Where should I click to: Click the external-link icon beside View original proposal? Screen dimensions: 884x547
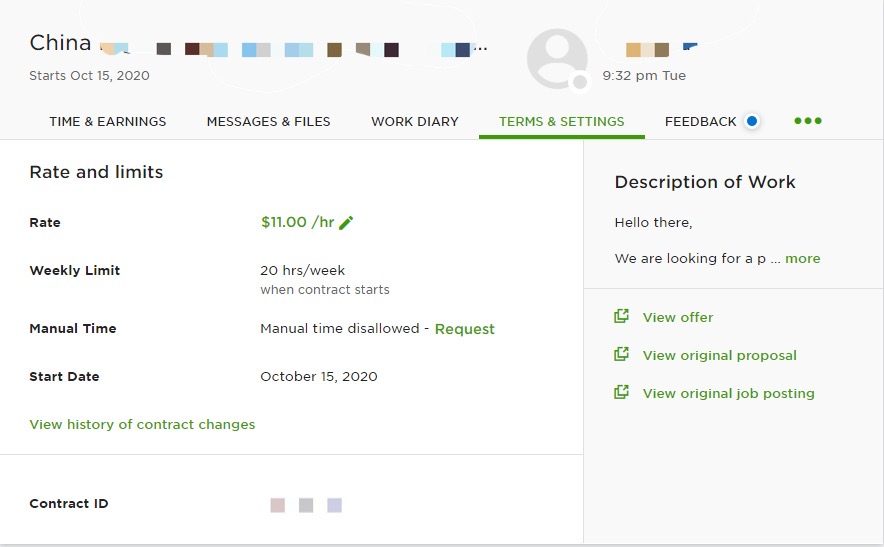(621, 354)
